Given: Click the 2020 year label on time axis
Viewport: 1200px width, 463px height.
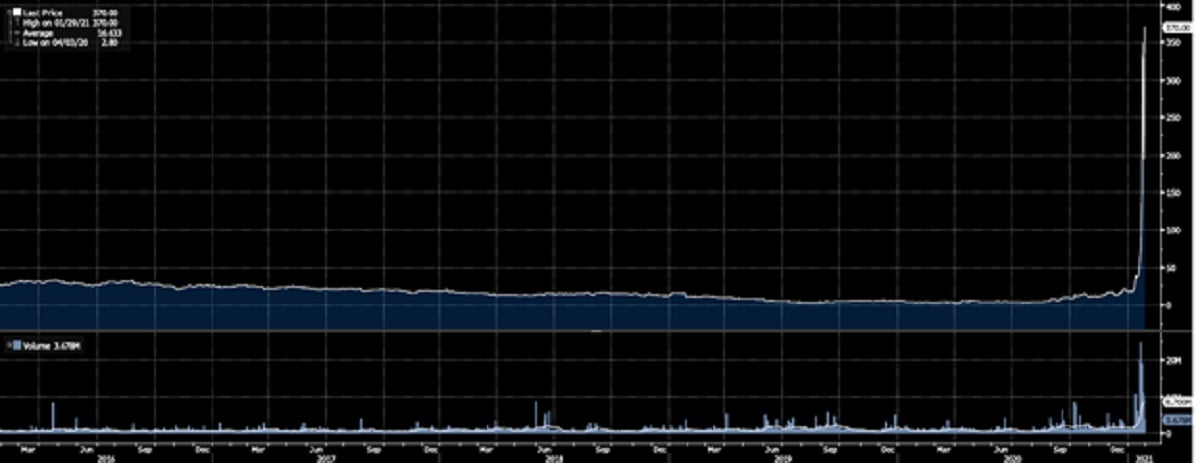Looking at the screenshot, I should [1013, 458].
